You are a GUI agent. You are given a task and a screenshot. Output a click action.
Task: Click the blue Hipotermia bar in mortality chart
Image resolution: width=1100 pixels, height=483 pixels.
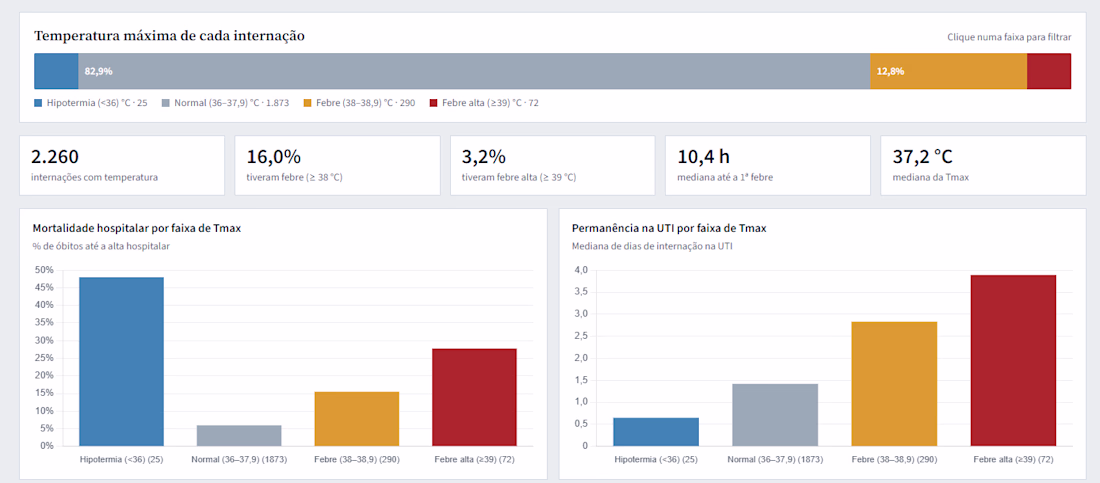(x=121, y=362)
